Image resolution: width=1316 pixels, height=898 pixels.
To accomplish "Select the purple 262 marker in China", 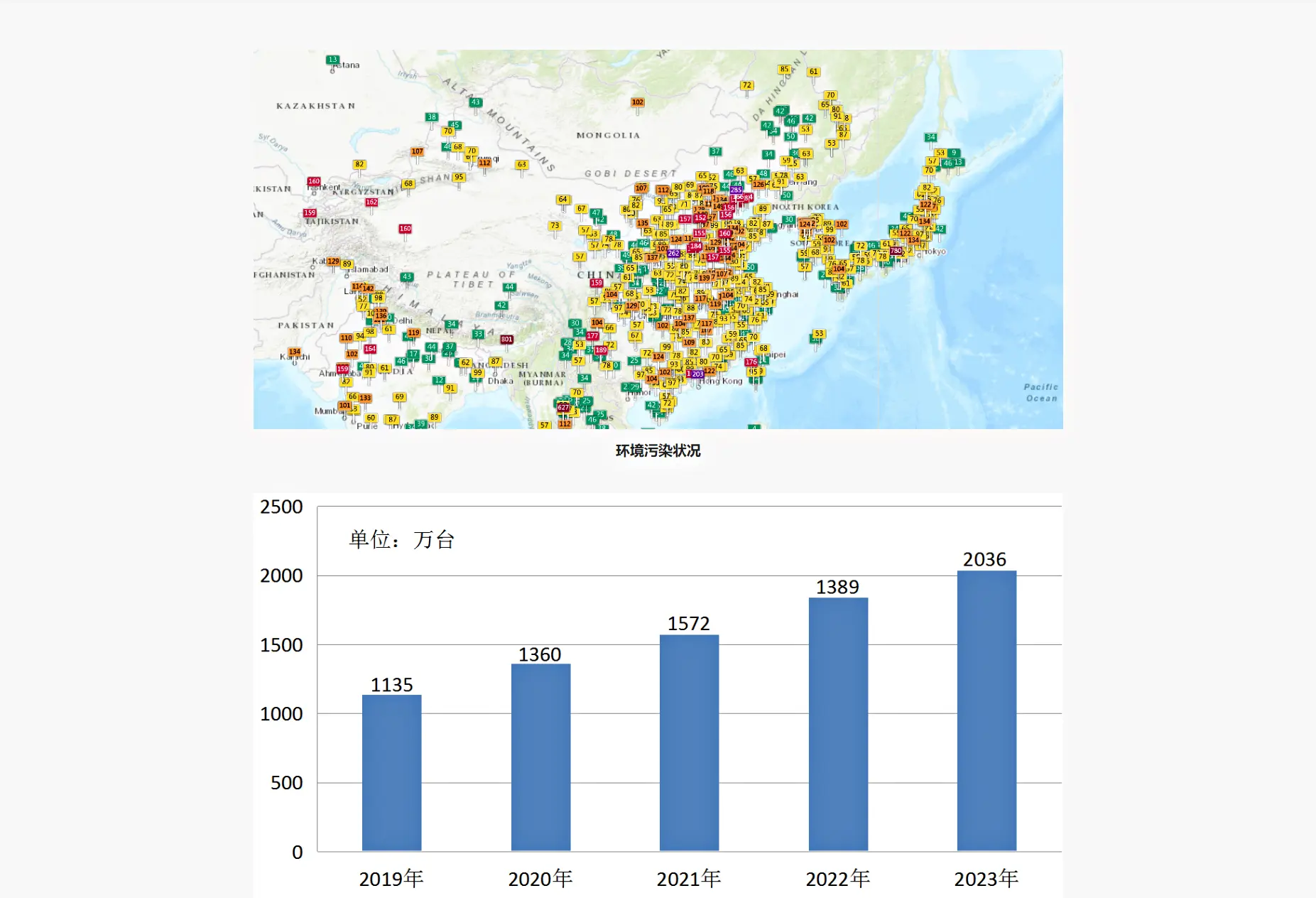I will [x=673, y=254].
